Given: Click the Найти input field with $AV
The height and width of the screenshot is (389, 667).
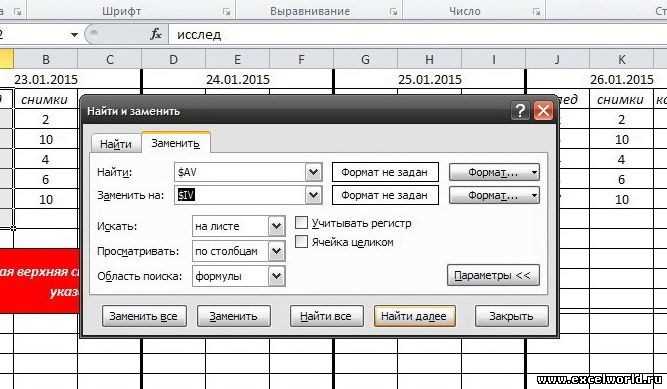Looking at the screenshot, I should tap(240, 172).
